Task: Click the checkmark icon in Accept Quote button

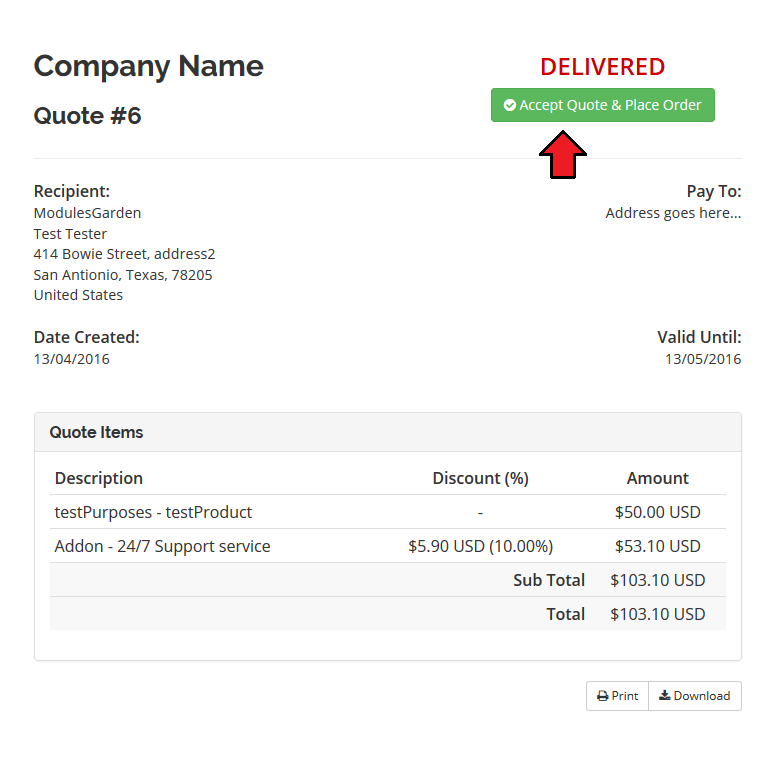Action: coord(510,105)
